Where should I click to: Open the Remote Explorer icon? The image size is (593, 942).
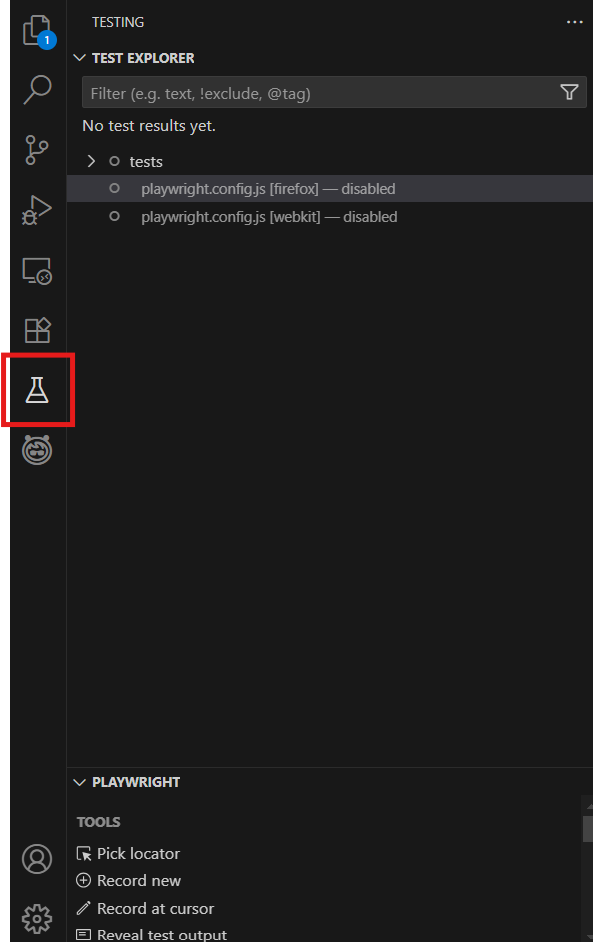37,271
